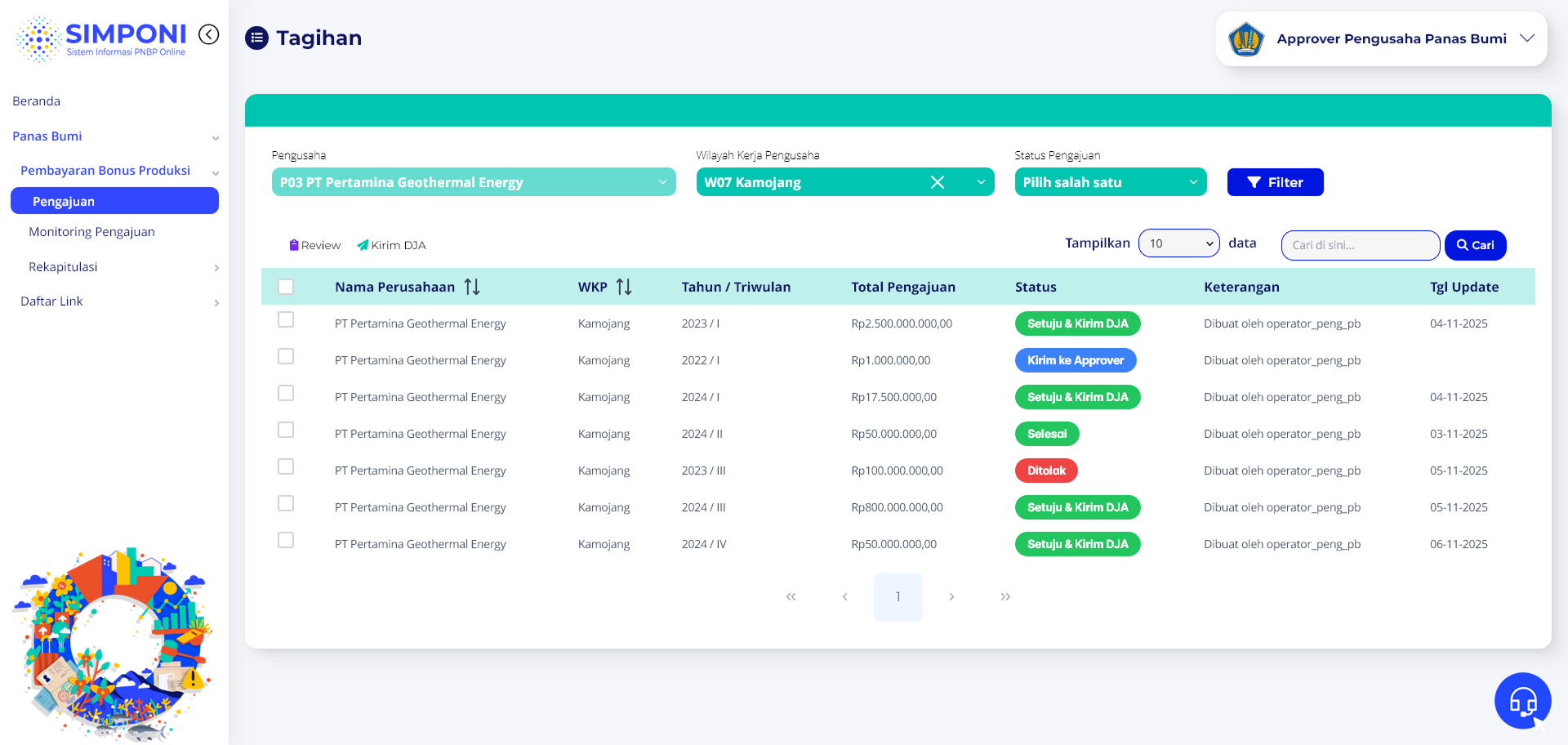The width and height of the screenshot is (1568, 745).
Task: Click the Kirim ke Approver status badge
Action: point(1076,360)
